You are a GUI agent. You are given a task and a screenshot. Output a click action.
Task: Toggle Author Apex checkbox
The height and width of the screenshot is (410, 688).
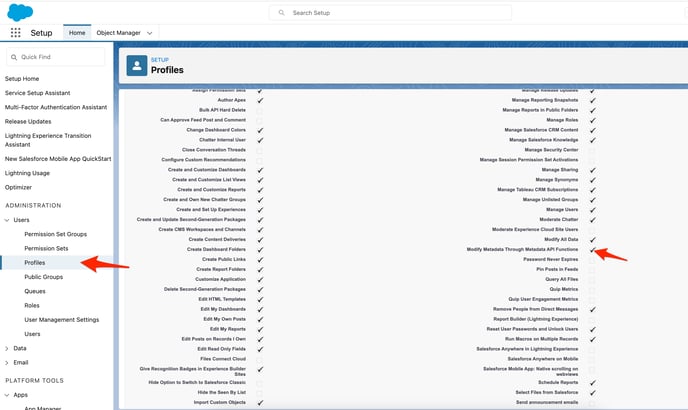[x=260, y=100]
